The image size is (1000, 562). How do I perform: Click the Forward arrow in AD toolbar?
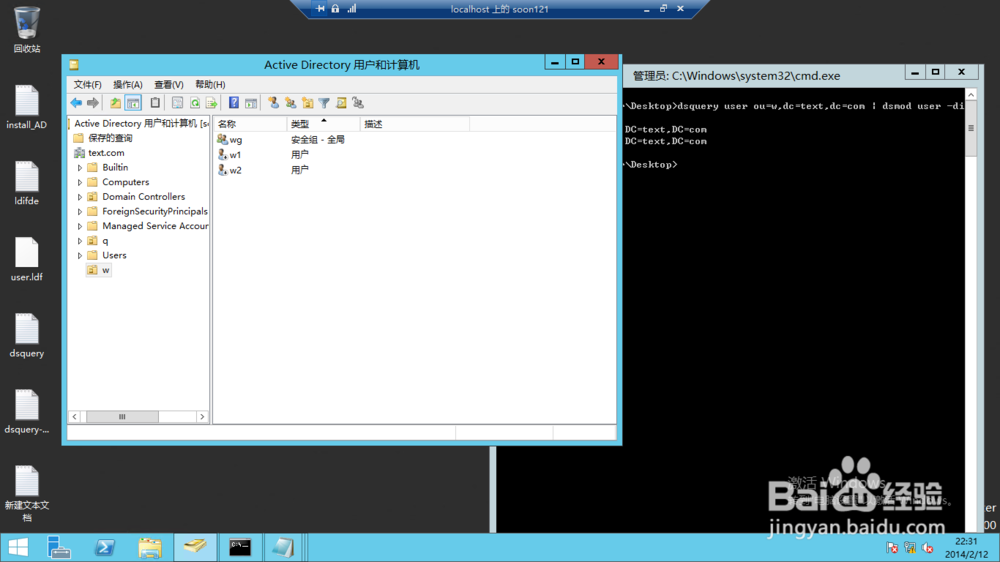93,103
